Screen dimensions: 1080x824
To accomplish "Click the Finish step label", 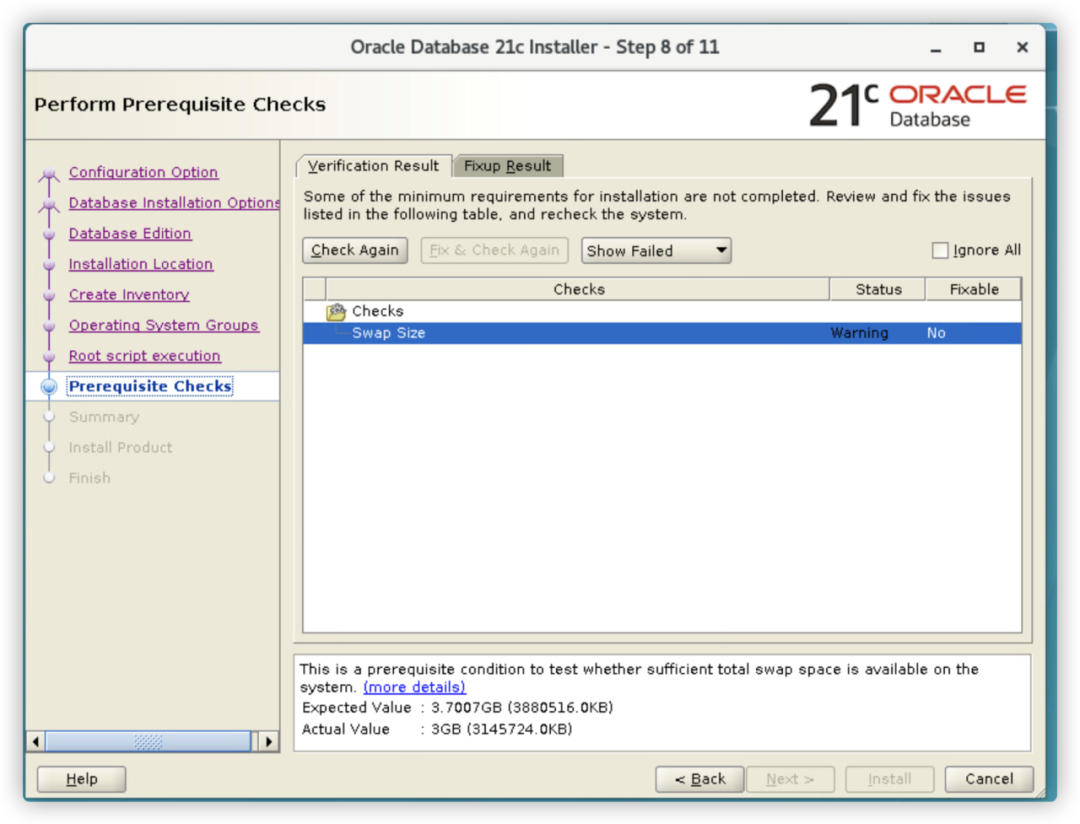I will 90,478.
